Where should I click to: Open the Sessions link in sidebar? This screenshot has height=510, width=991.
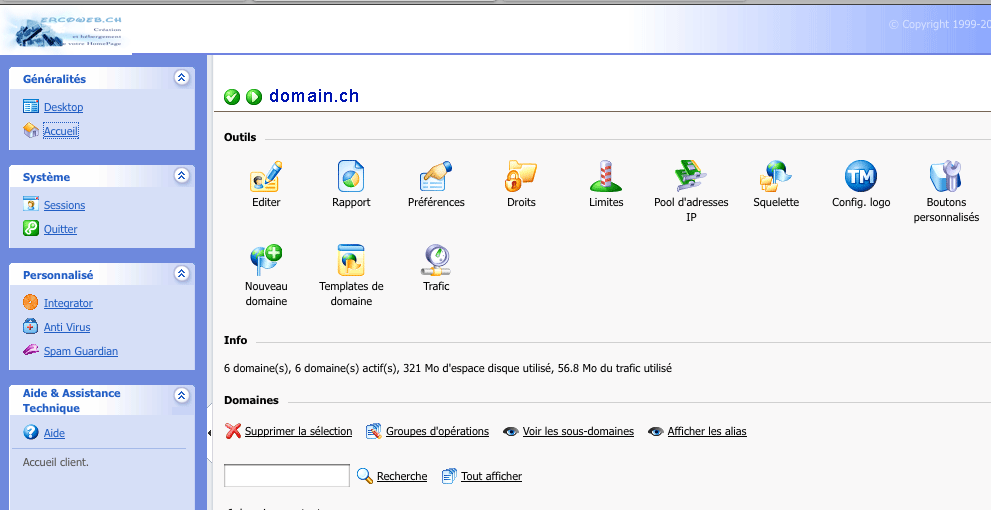(x=64, y=206)
